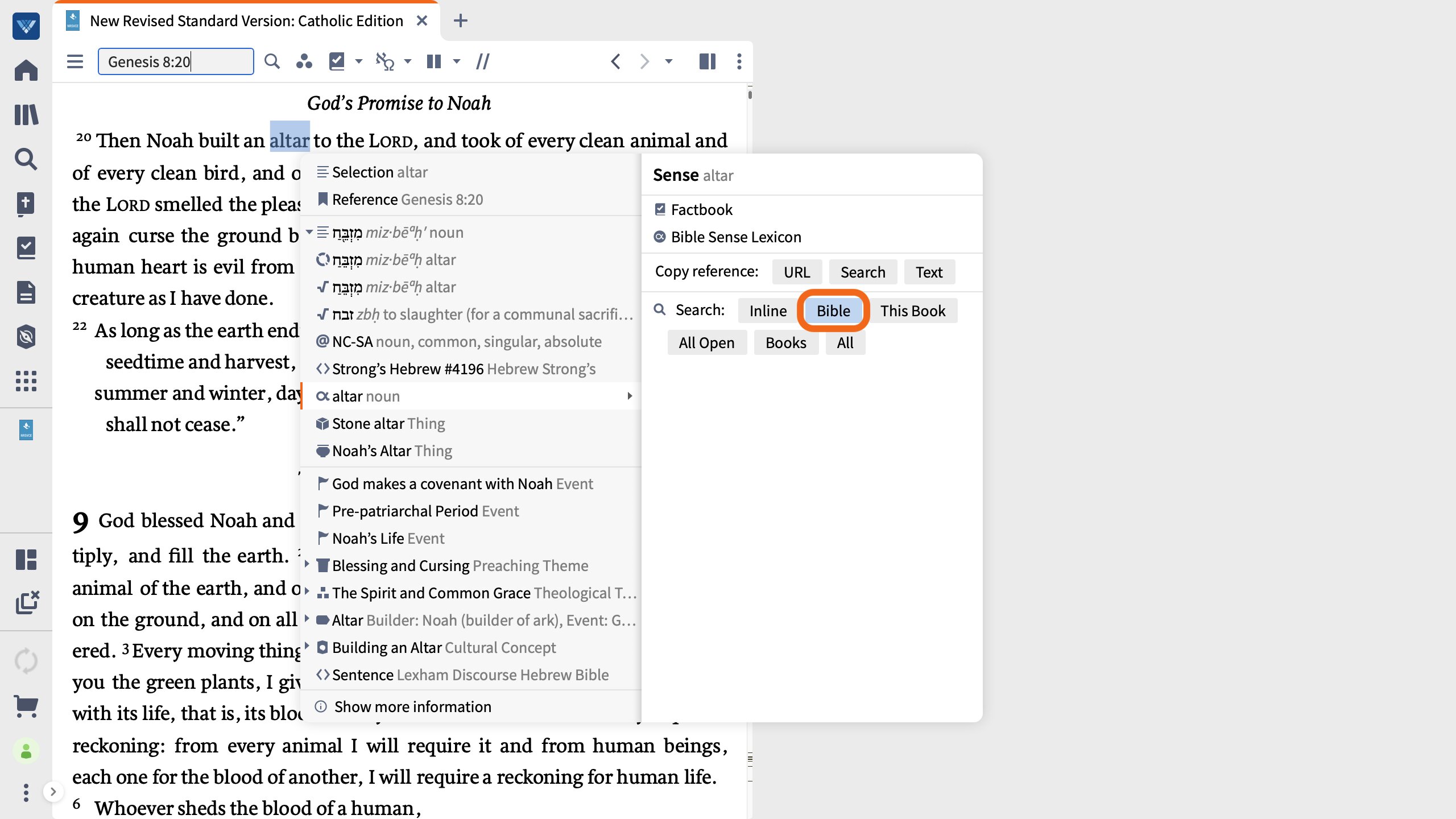Expand Building an Altar Cultural Concept
Screen dimensions: 1456x819
point(307,646)
